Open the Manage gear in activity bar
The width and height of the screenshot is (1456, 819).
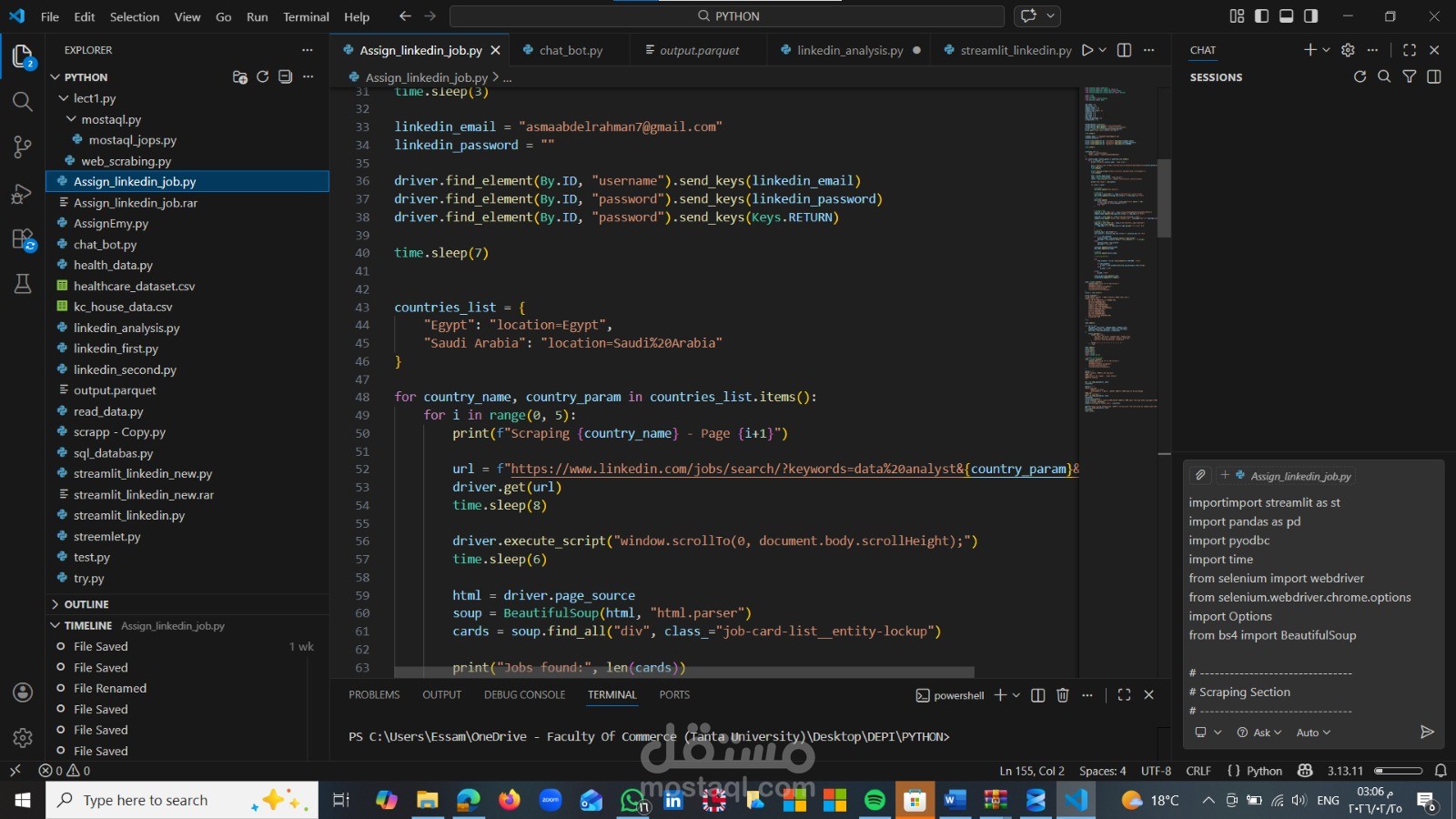pos(23,737)
